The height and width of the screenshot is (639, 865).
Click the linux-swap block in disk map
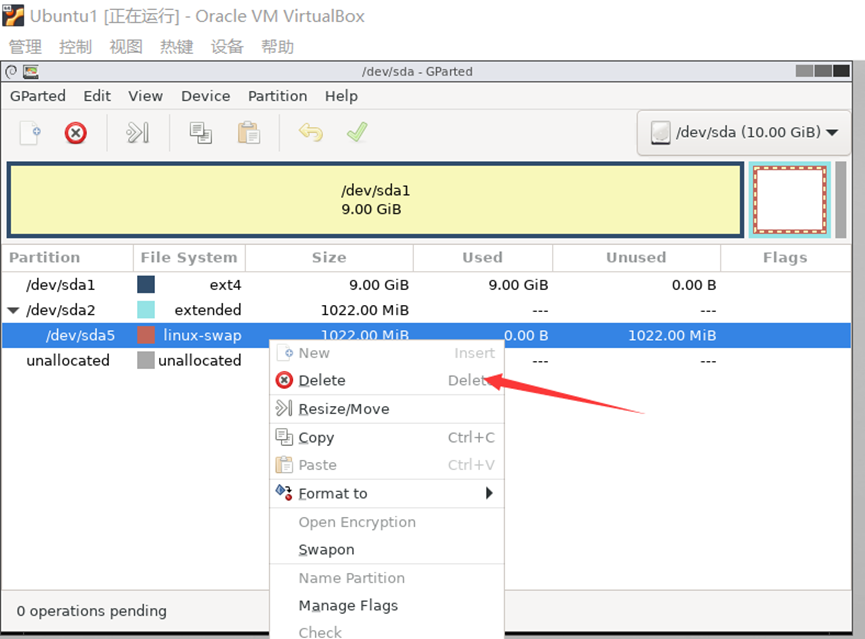coord(790,200)
